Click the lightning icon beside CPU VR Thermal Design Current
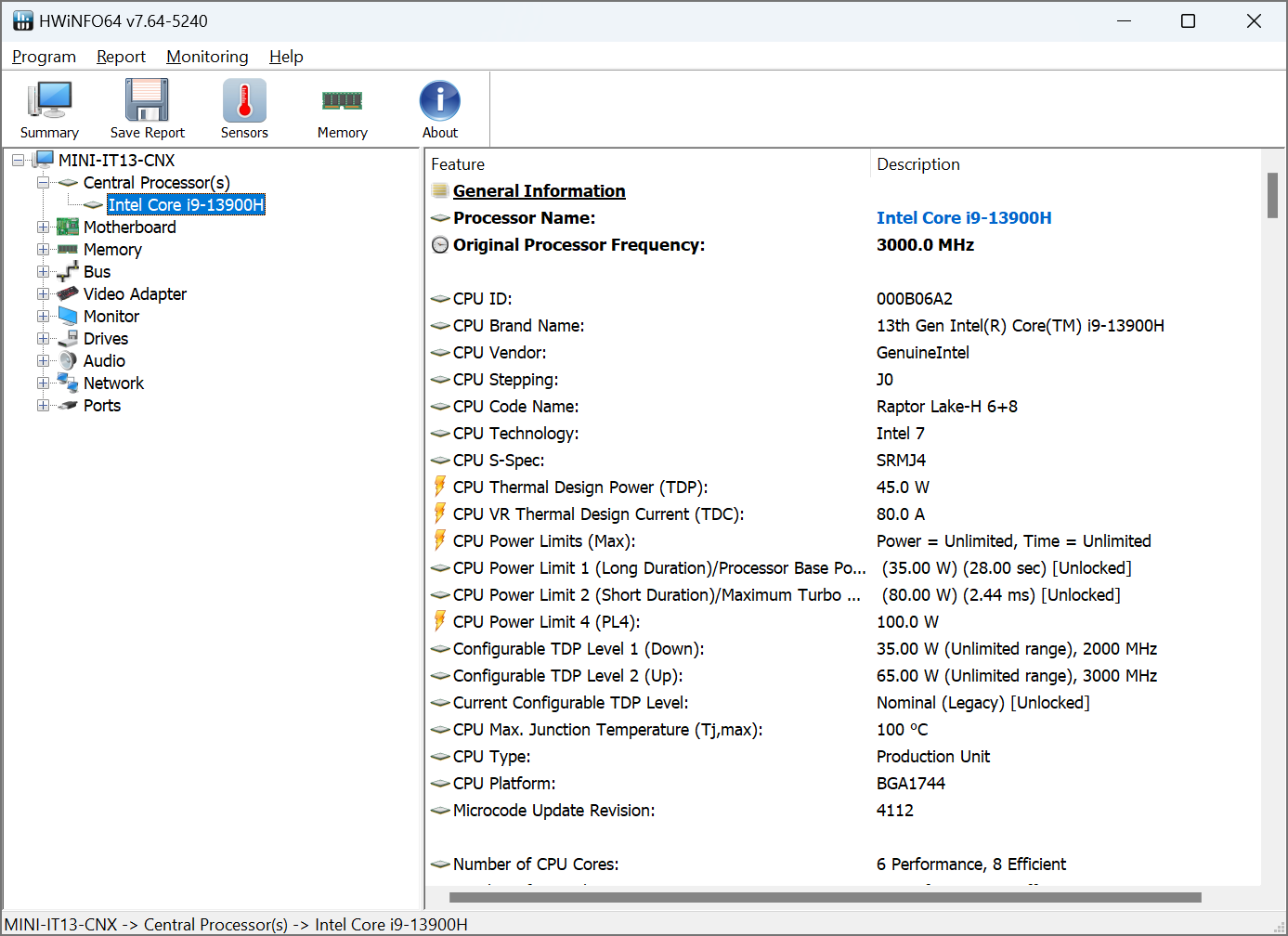The height and width of the screenshot is (936, 1288). point(440,513)
